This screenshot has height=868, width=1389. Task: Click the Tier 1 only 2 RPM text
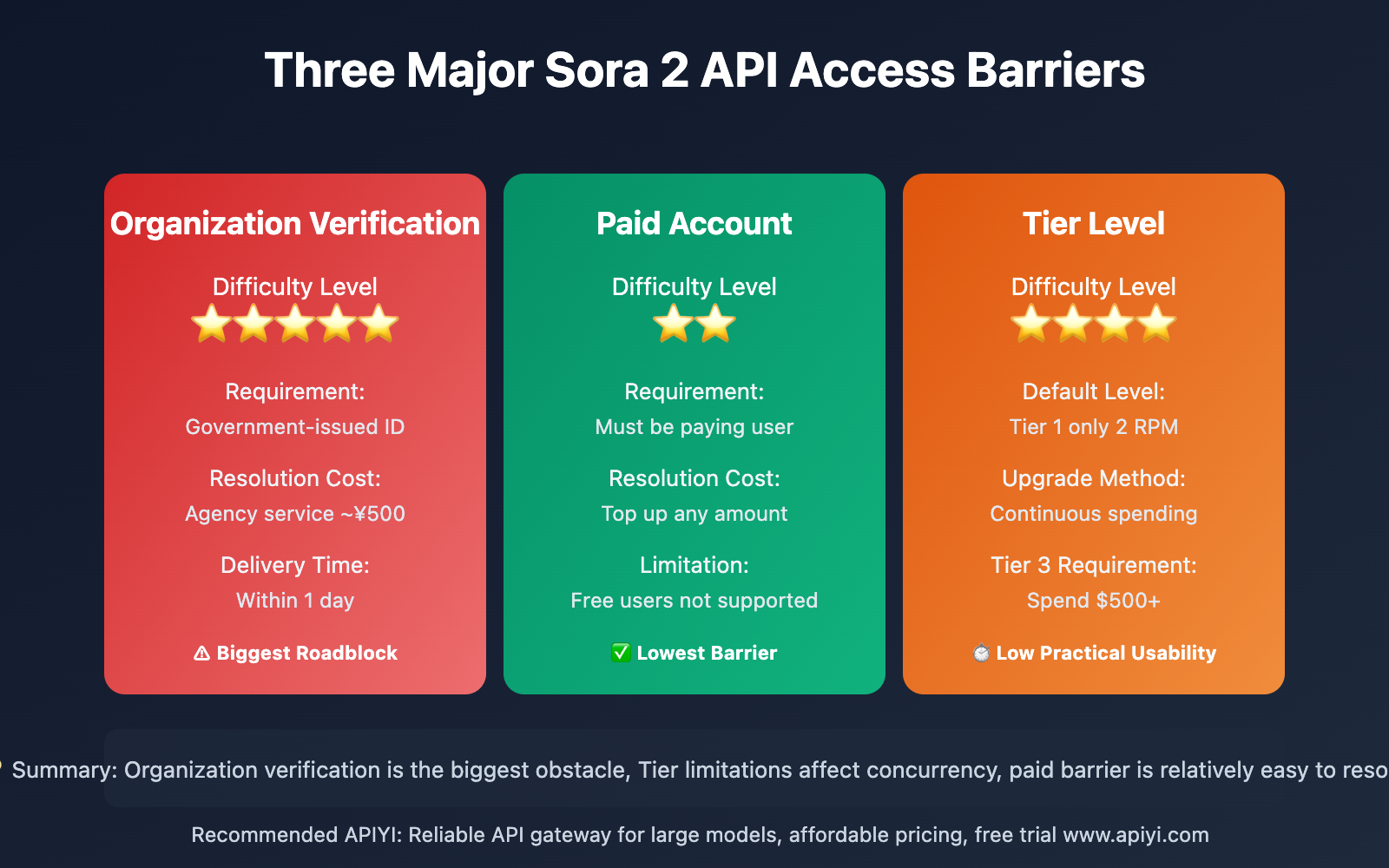1094,427
